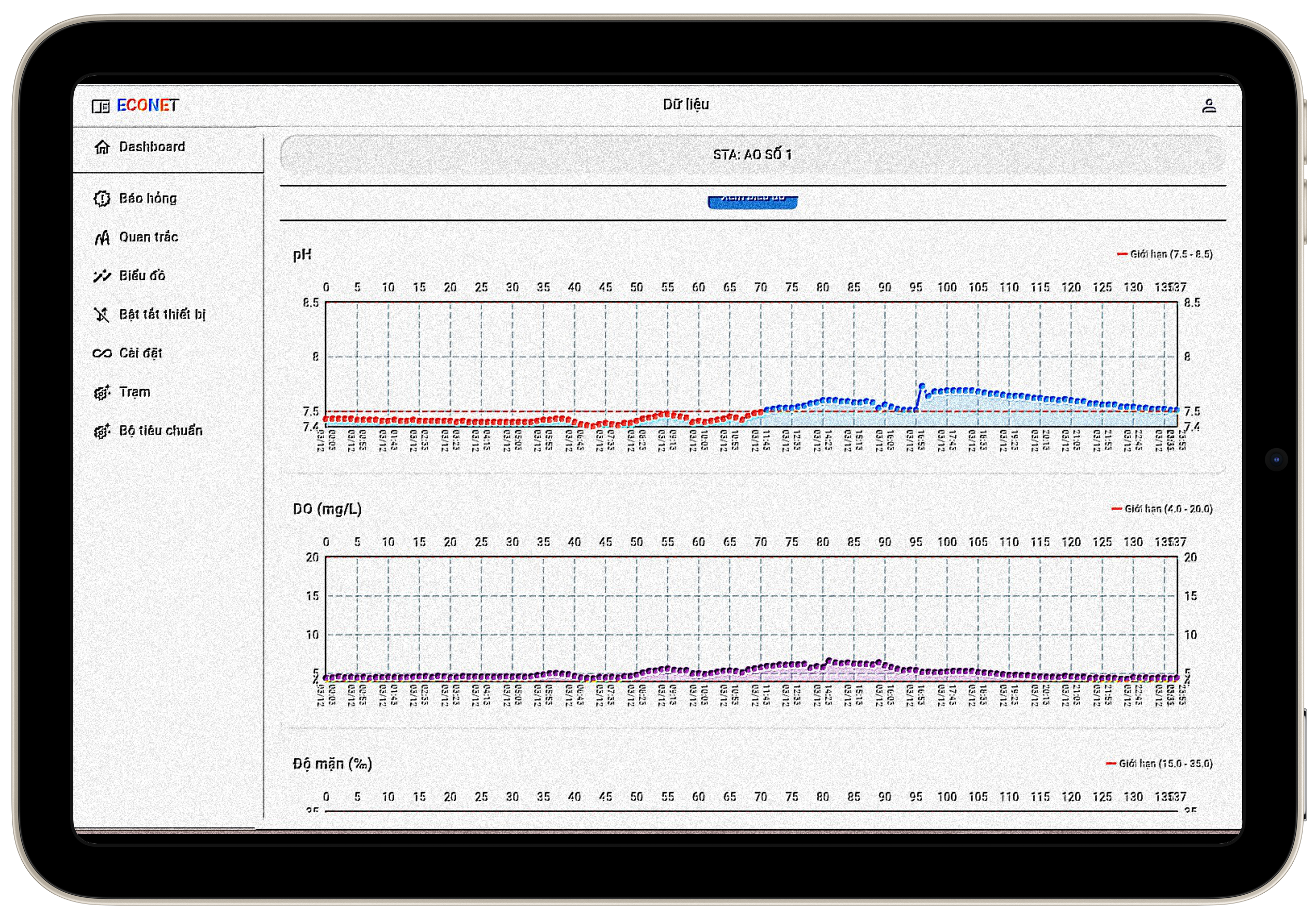Toggle the Độ mặn Giới hạn legend

(x=1159, y=764)
